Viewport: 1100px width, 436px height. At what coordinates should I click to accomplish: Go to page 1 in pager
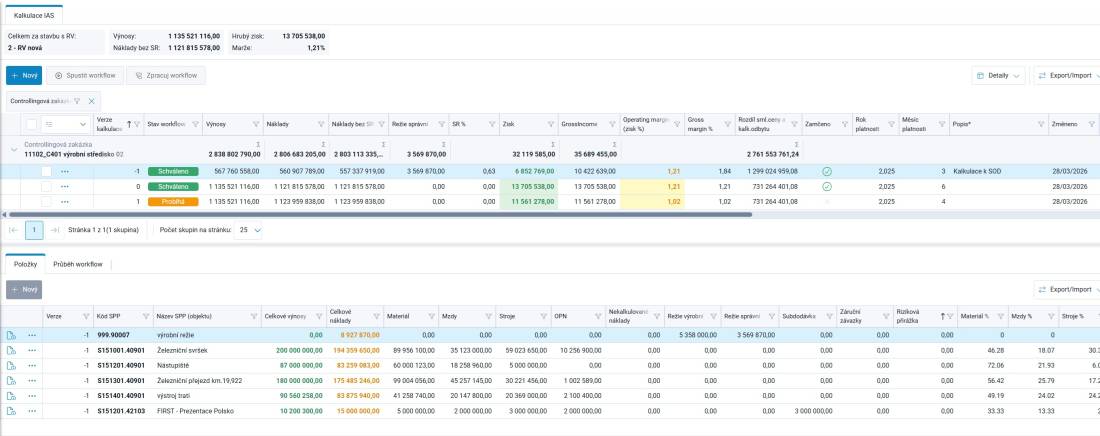coord(34,230)
